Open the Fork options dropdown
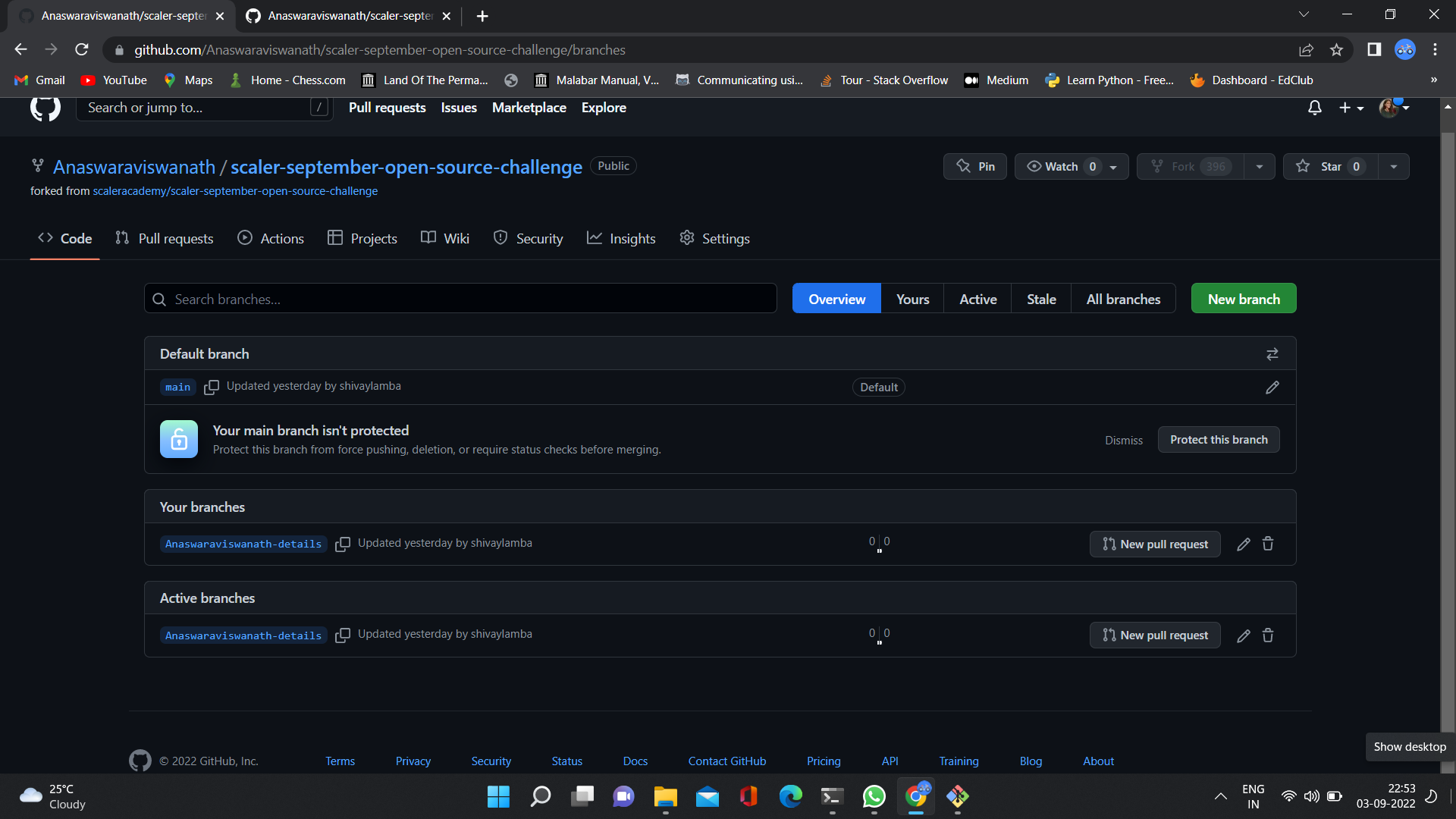This screenshot has width=1456, height=819. tap(1259, 166)
